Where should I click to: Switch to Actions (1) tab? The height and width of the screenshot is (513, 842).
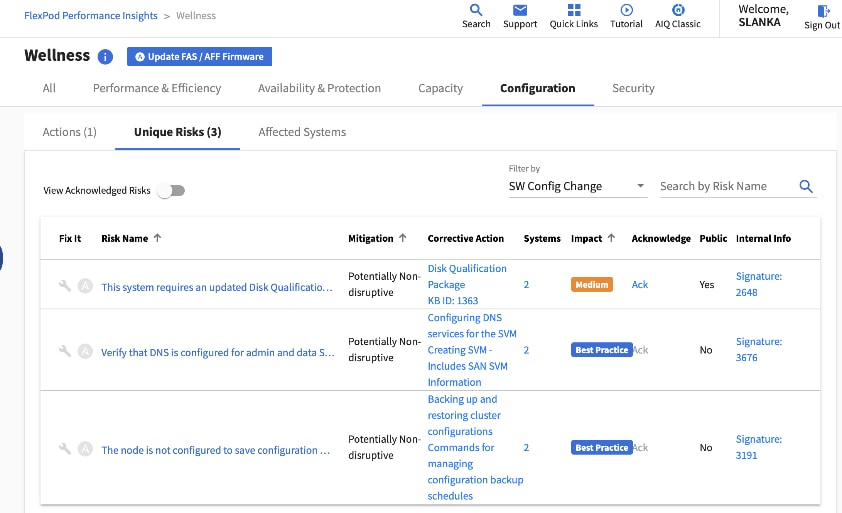click(x=69, y=132)
